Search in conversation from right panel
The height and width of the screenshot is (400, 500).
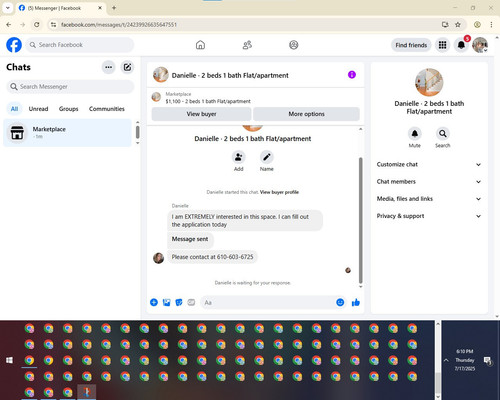(443, 134)
